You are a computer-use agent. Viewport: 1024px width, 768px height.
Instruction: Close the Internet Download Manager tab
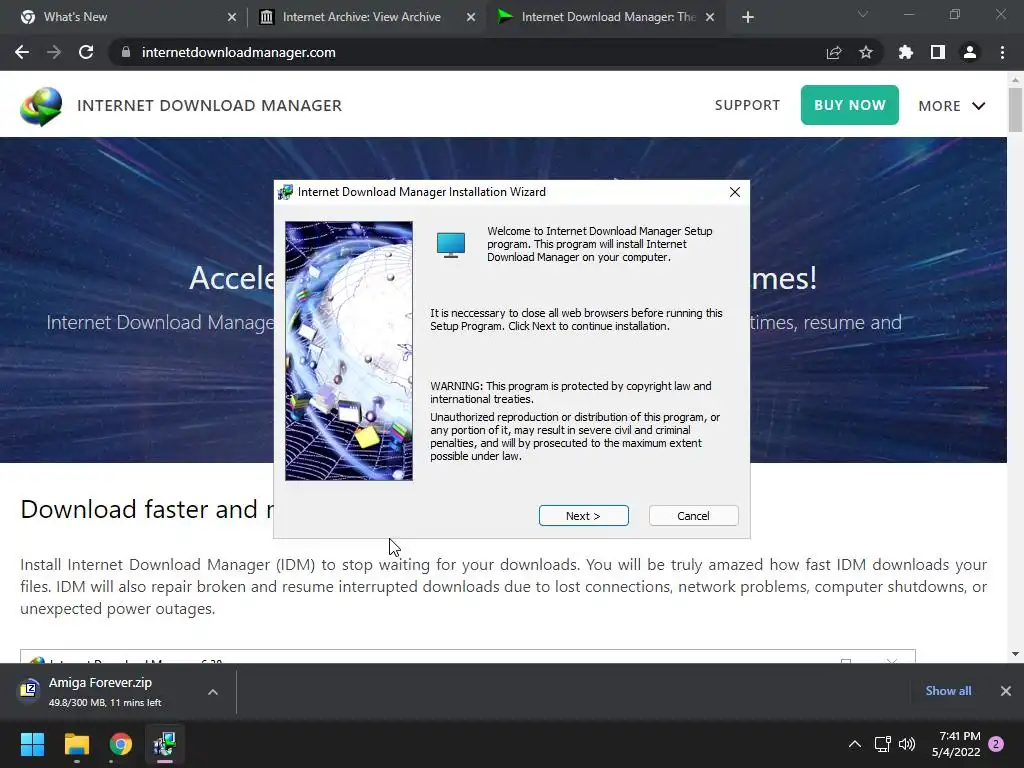[710, 17]
